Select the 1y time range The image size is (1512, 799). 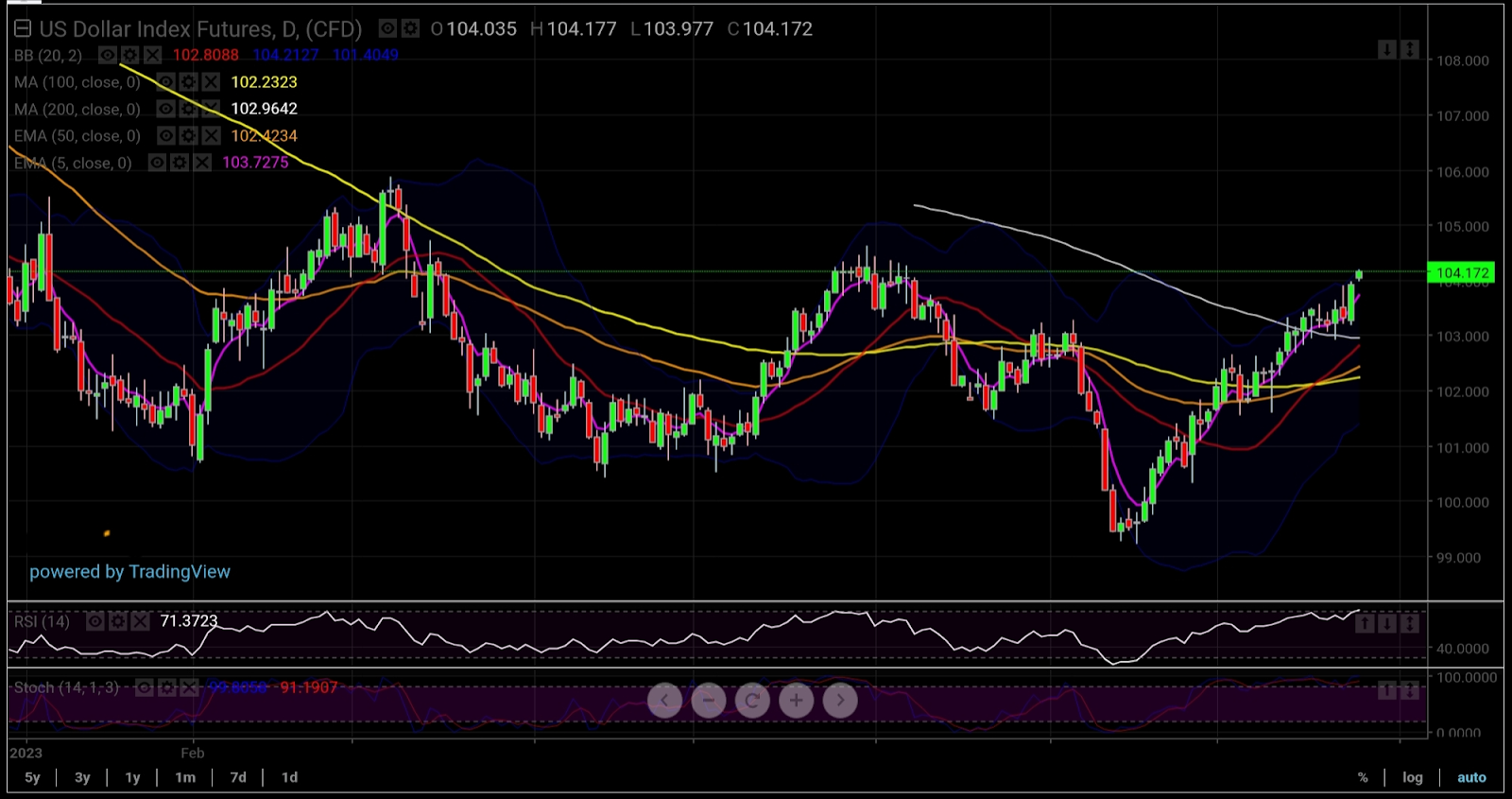coord(132,777)
